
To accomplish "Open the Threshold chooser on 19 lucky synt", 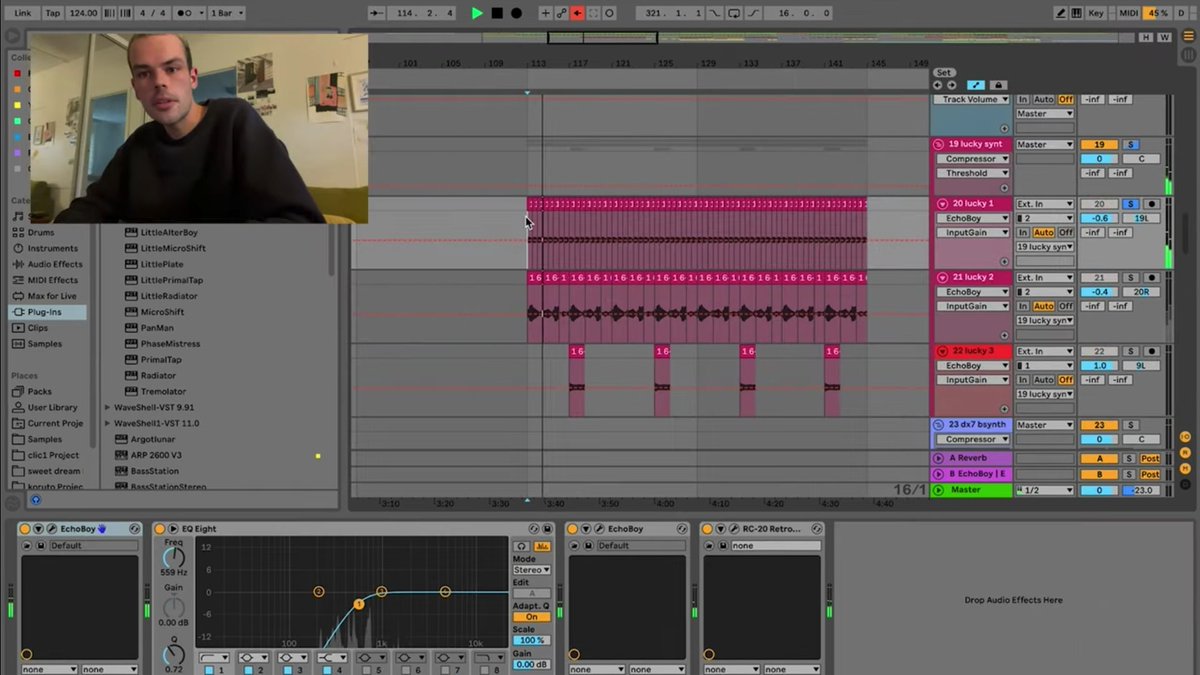I will pos(972,173).
